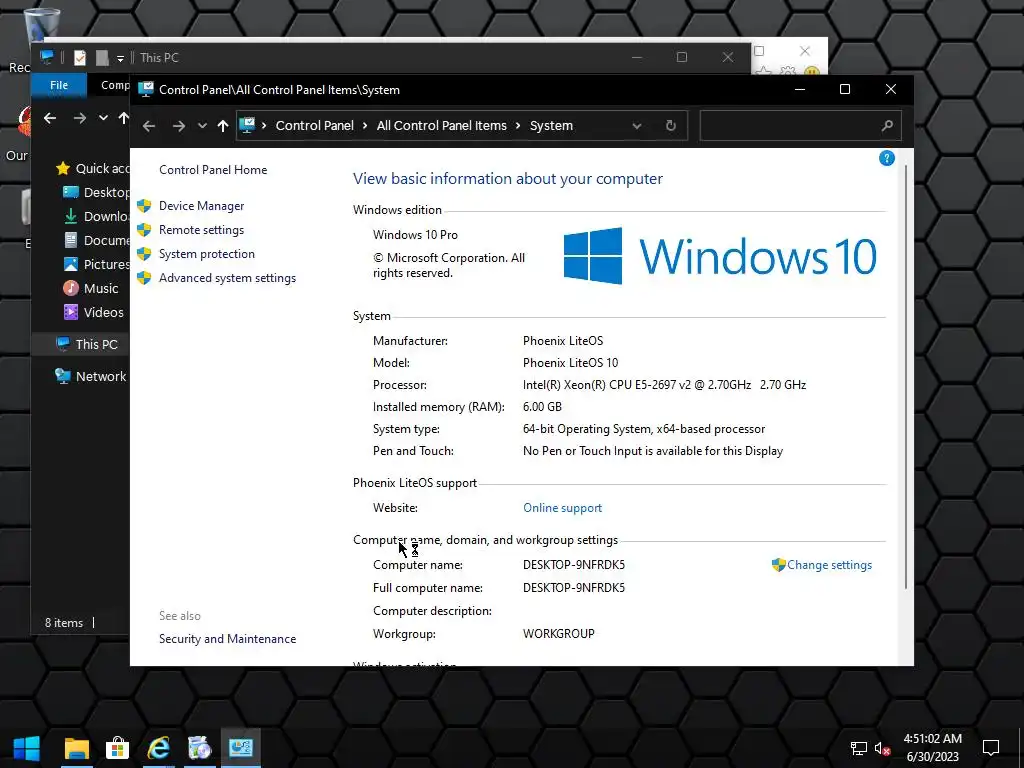
Task: Open Advanced system settings
Action: click(x=227, y=278)
